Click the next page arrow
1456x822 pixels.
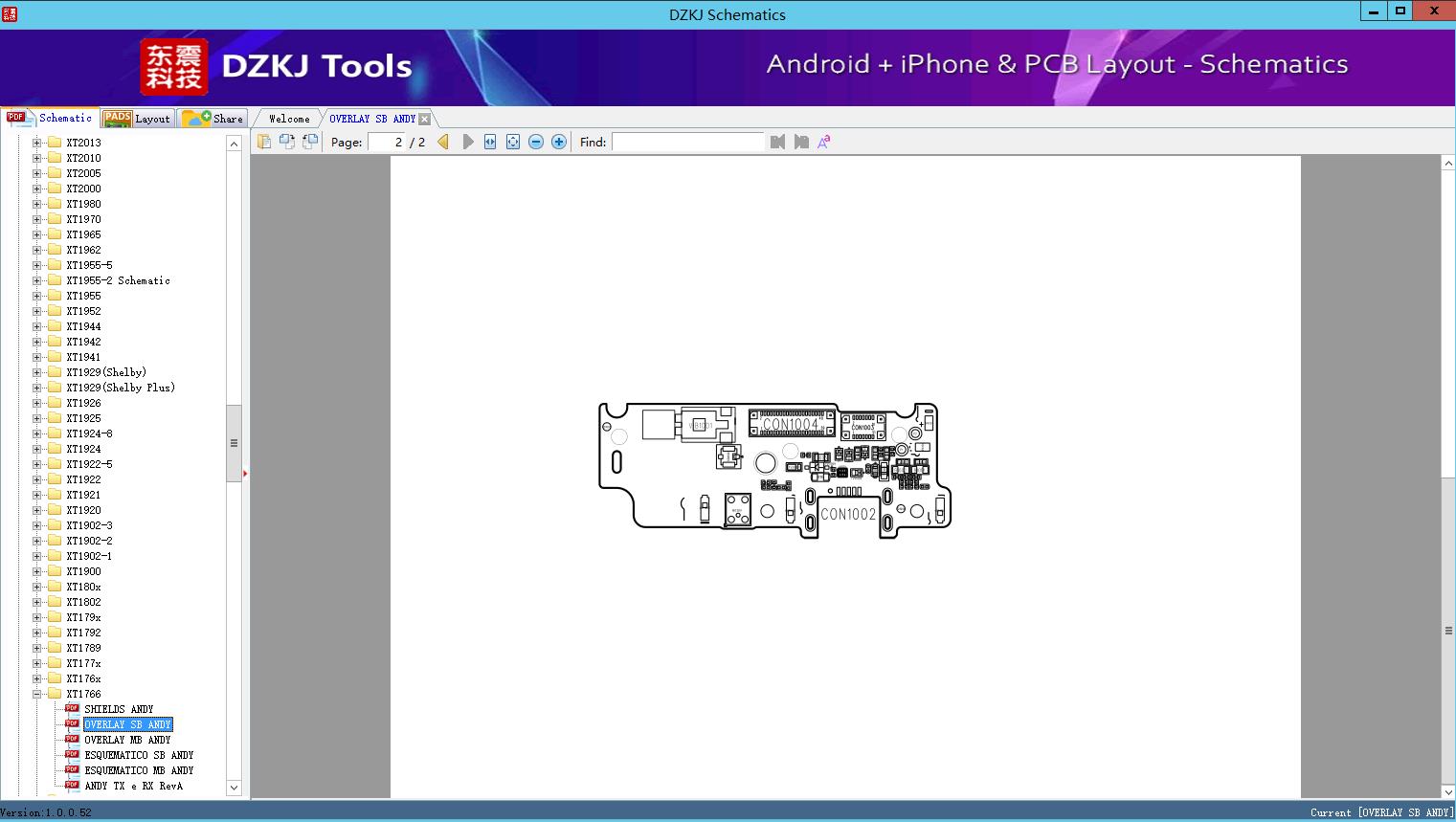click(x=467, y=142)
